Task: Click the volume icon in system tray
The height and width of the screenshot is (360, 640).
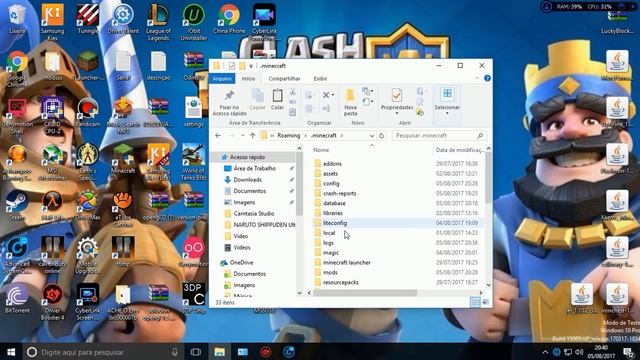Action: tap(579, 352)
